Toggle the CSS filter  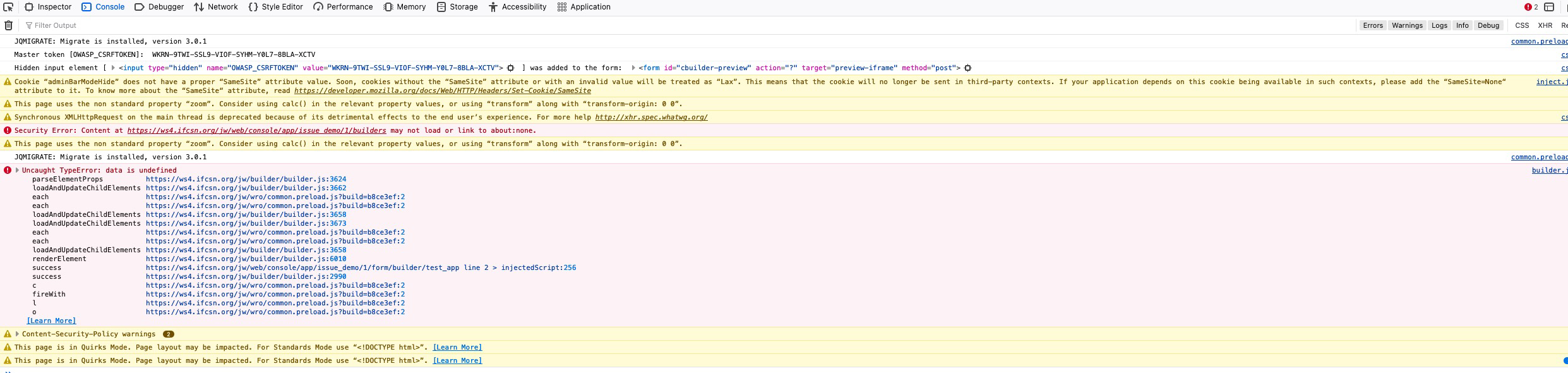1522,25
